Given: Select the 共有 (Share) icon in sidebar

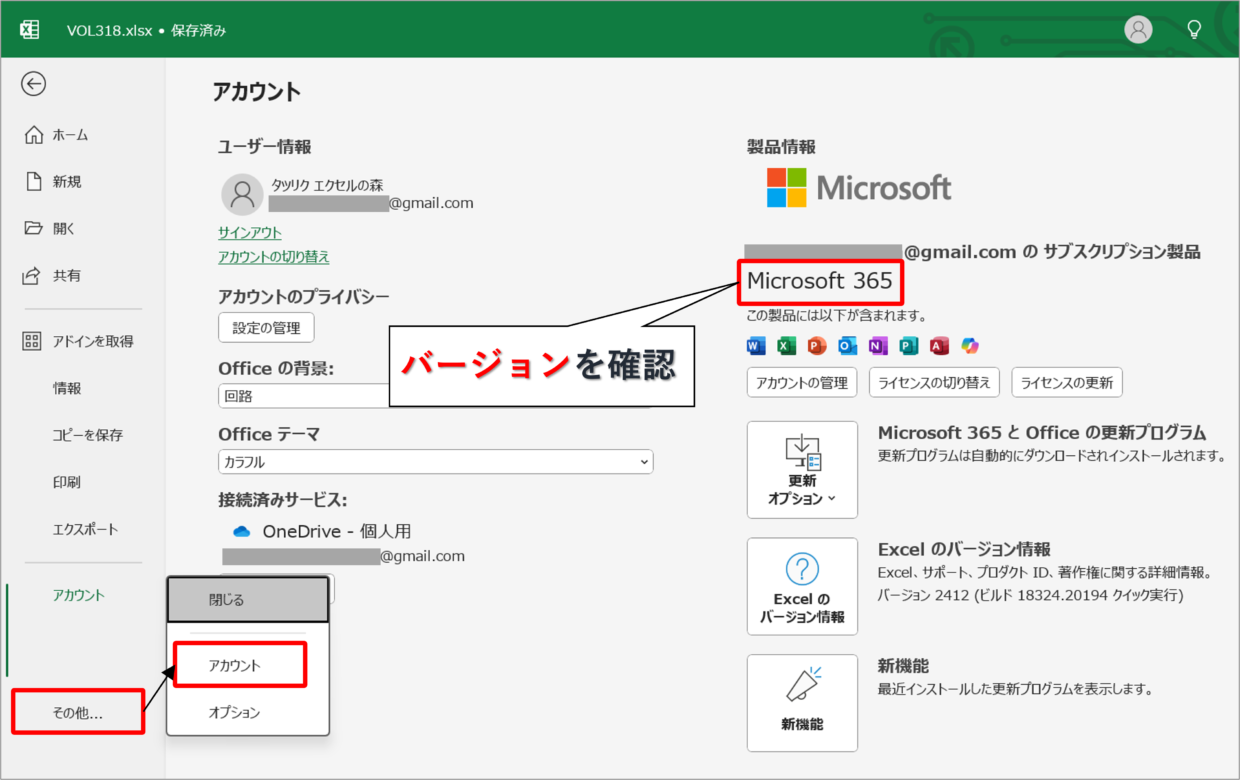Looking at the screenshot, I should point(34,275).
